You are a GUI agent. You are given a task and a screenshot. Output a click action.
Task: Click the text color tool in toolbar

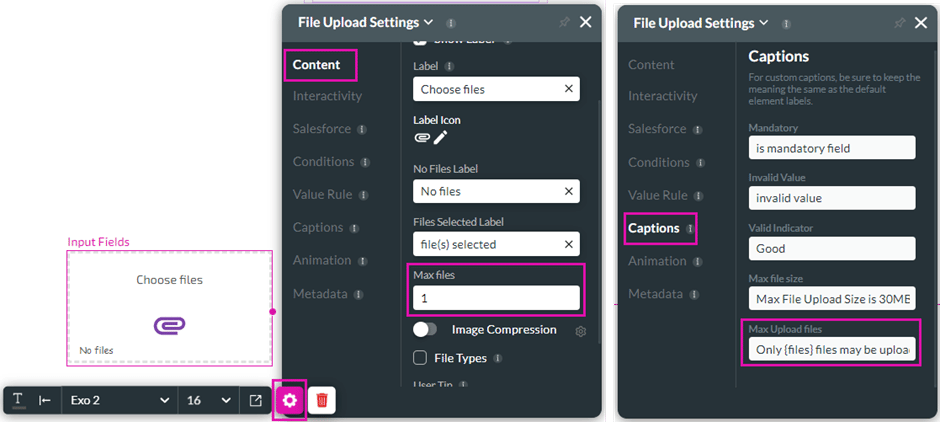click(19, 400)
